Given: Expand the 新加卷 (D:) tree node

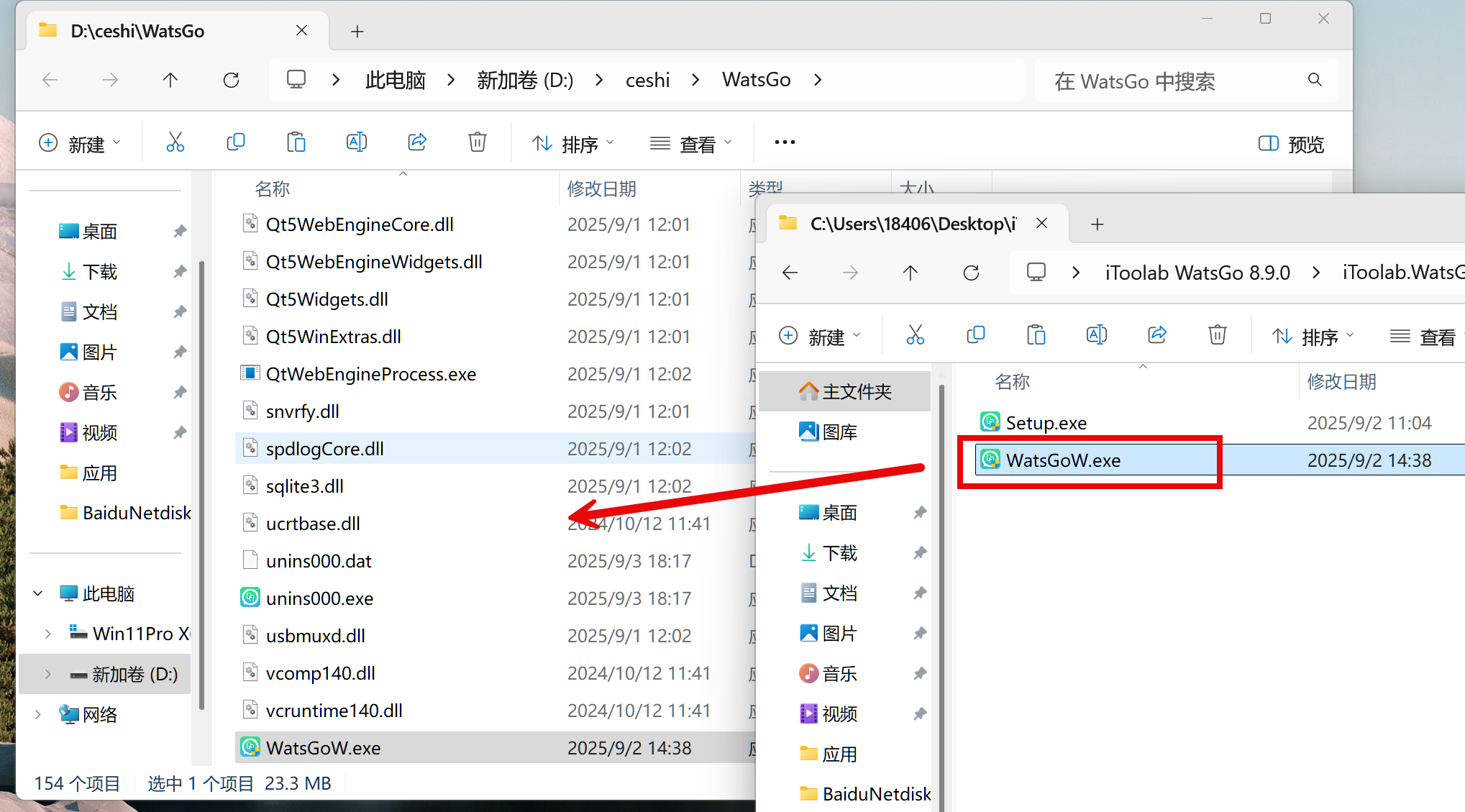Looking at the screenshot, I should pyautogui.click(x=47, y=675).
